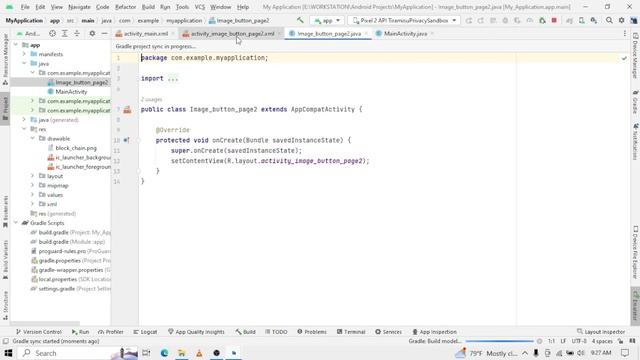Click the Debug app bug icon
The width and height of the screenshot is (640, 360).
tap(542, 20)
